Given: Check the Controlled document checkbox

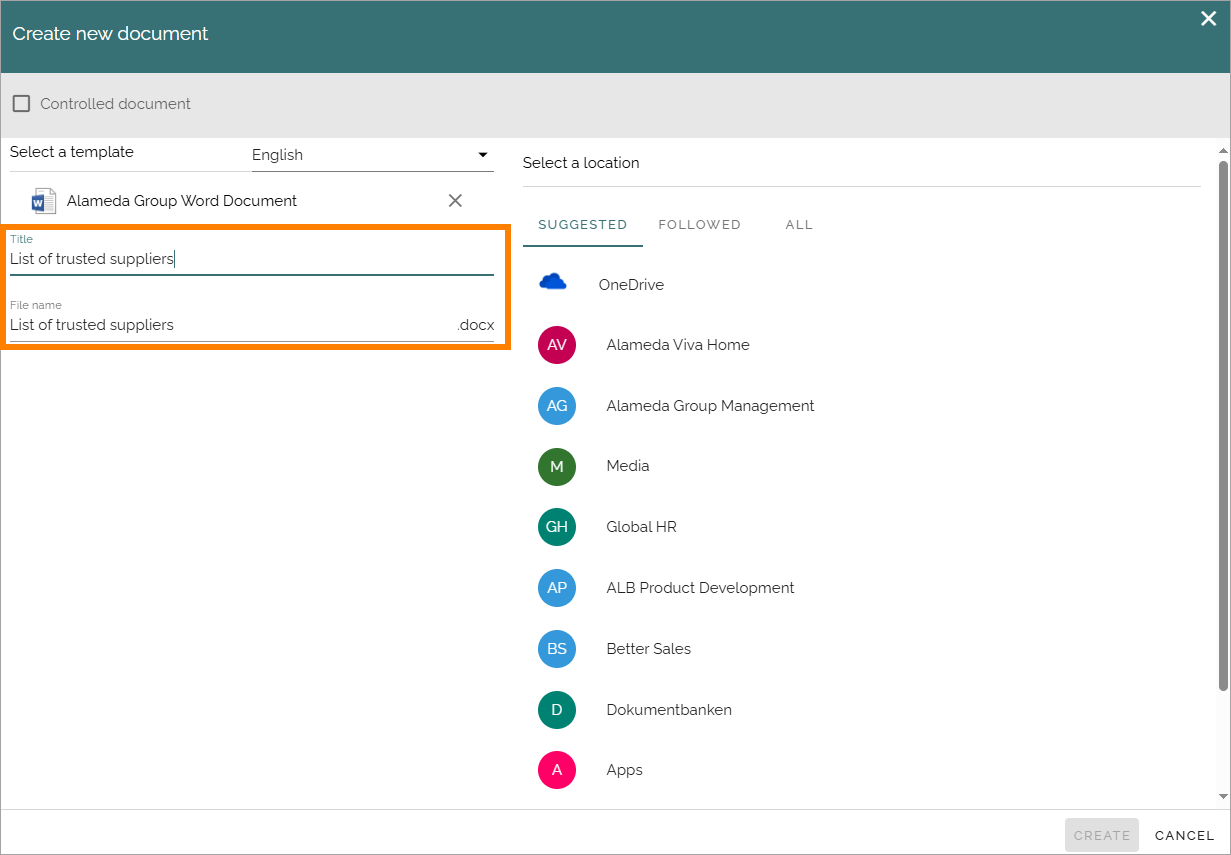Looking at the screenshot, I should click(21, 104).
